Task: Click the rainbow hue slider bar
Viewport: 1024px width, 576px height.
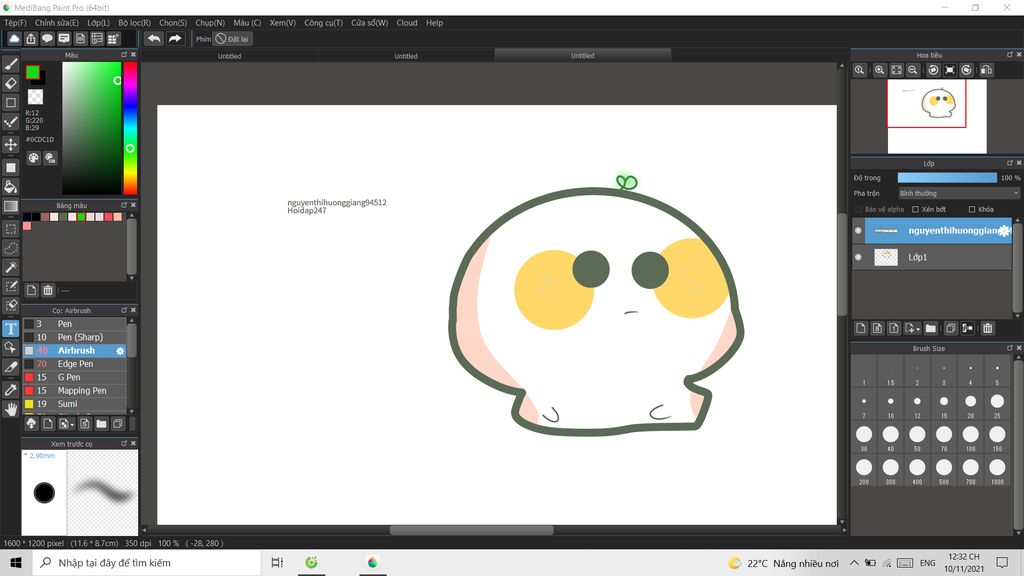Action: 131,128
